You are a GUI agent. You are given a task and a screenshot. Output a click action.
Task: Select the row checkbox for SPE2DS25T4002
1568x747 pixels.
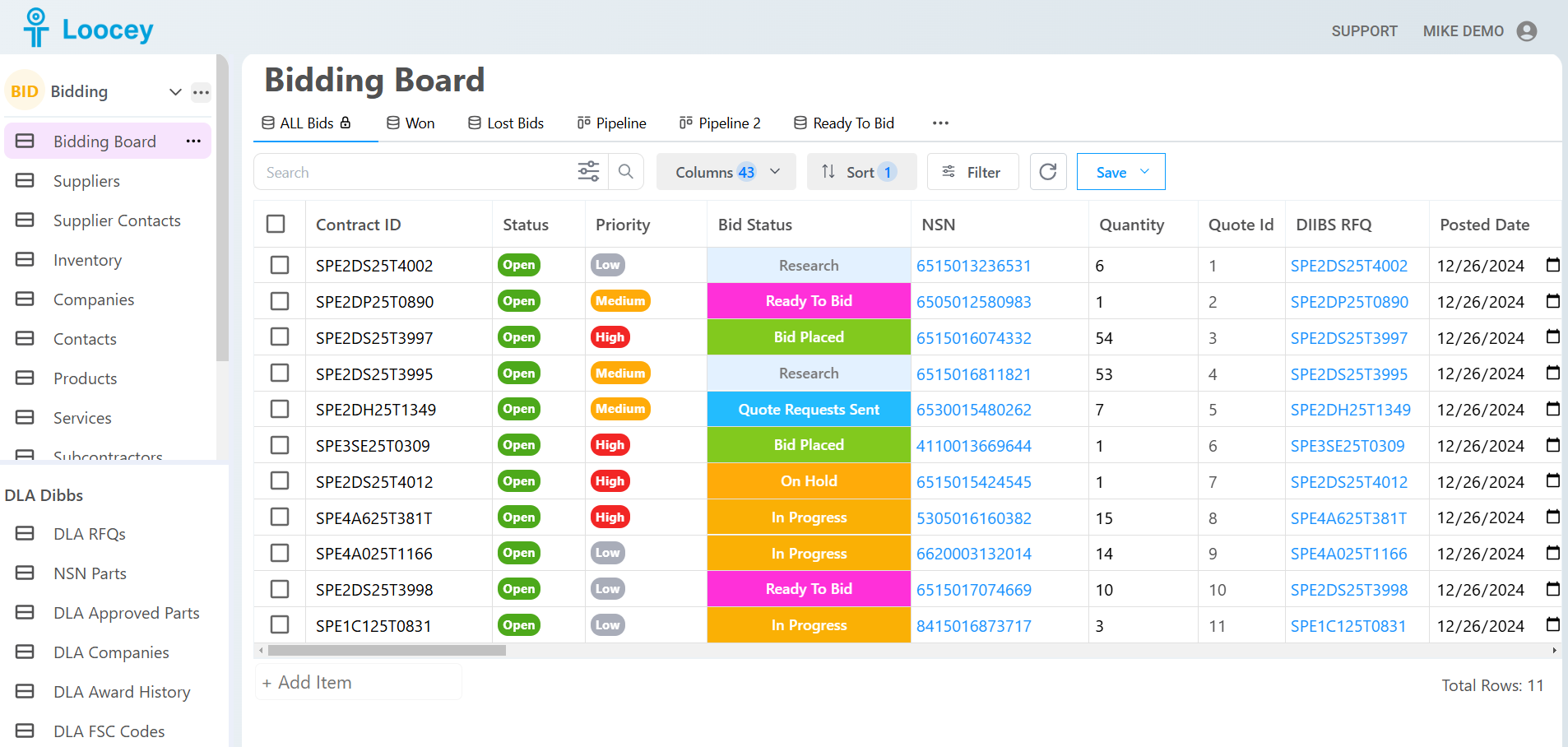pyautogui.click(x=280, y=265)
